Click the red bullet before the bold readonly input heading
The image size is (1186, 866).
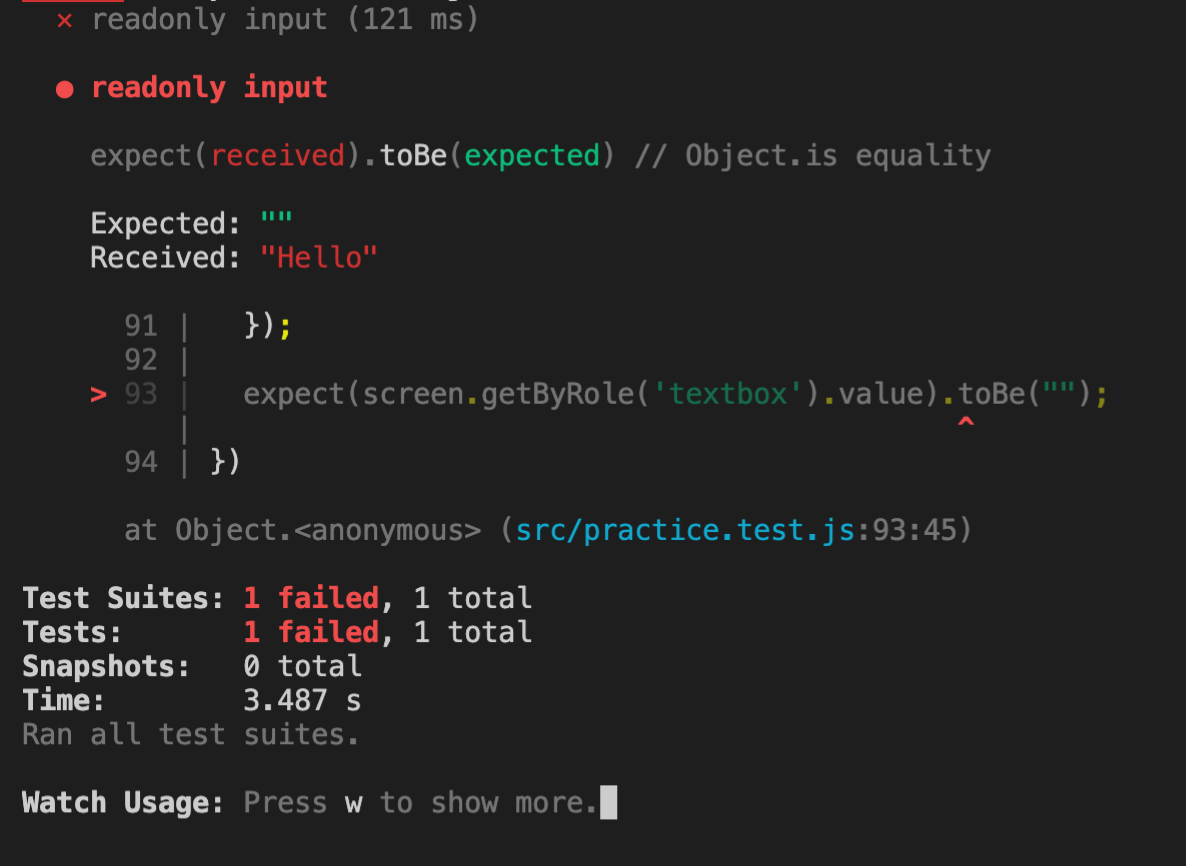[x=64, y=89]
